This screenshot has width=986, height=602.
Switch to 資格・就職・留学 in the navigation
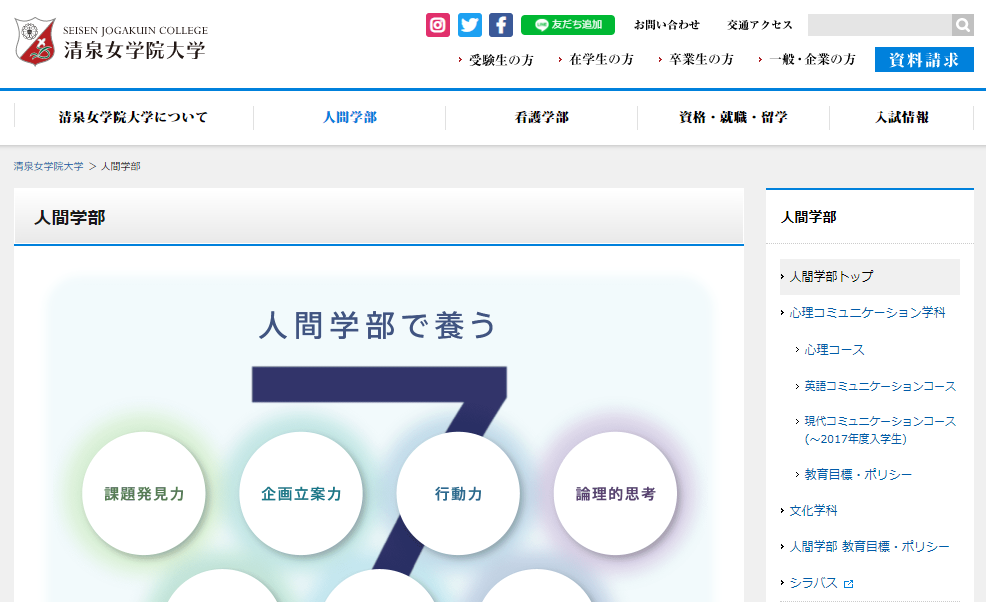click(732, 117)
